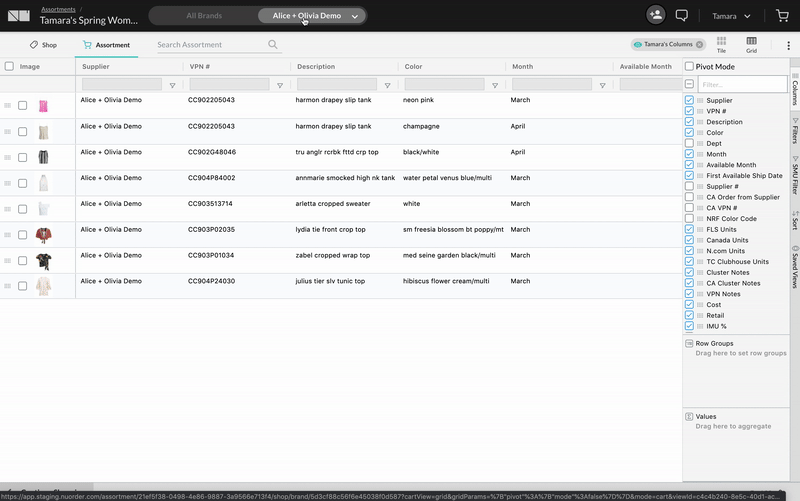The height and width of the screenshot is (501, 800).
Task: Open the Saved Views side panel tab
Action: point(795,267)
